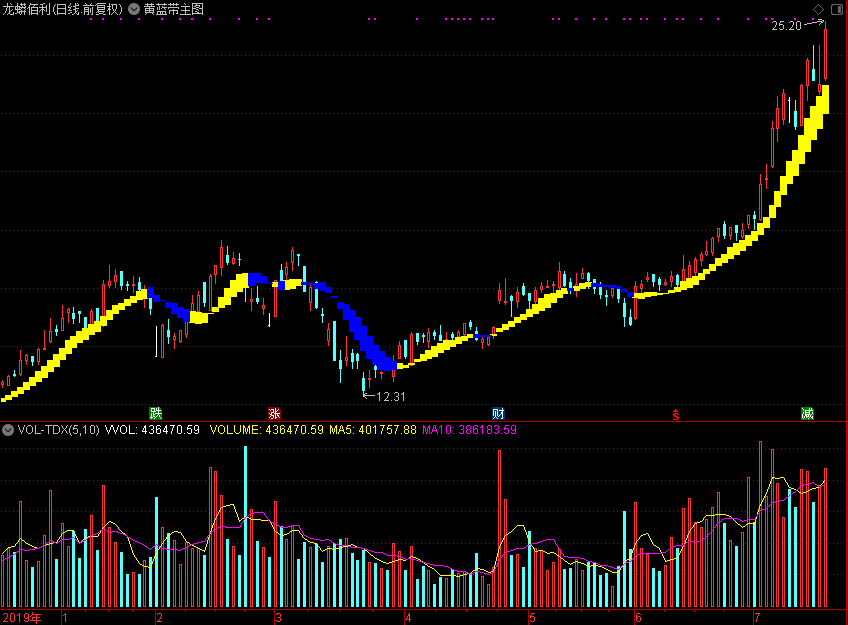Viewport: 848px width, 625px height.
Task: Click the blue 财 financial marker
Action: [x=498, y=414]
